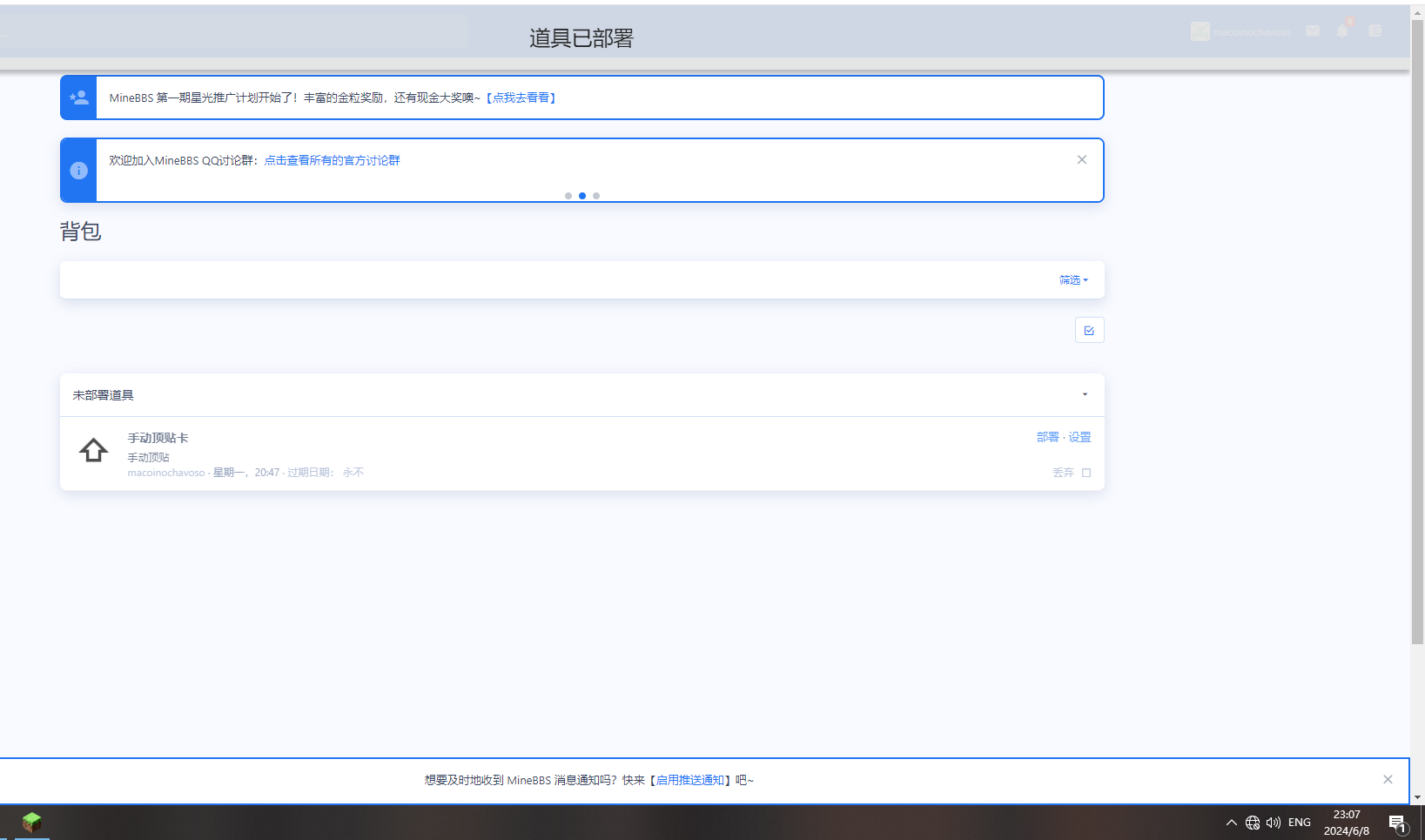1425x840 pixels.
Task: Open 设置 for the 手动顶贴卡 item
Action: pos(1079,437)
